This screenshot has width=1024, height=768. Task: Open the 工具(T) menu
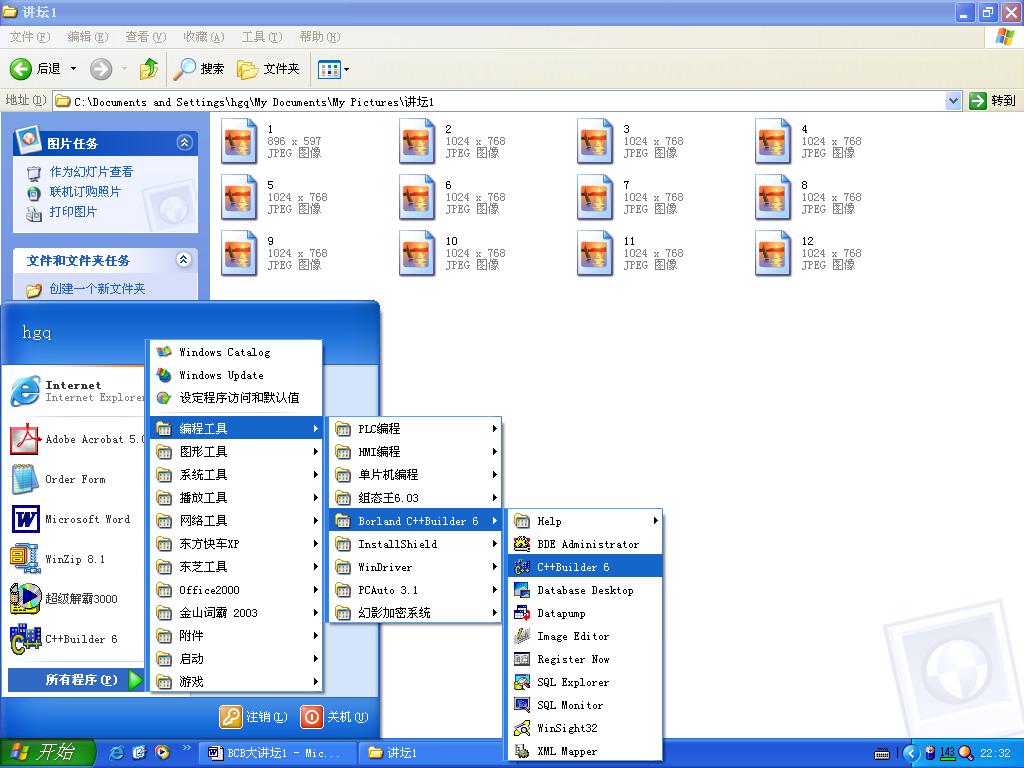(x=262, y=37)
